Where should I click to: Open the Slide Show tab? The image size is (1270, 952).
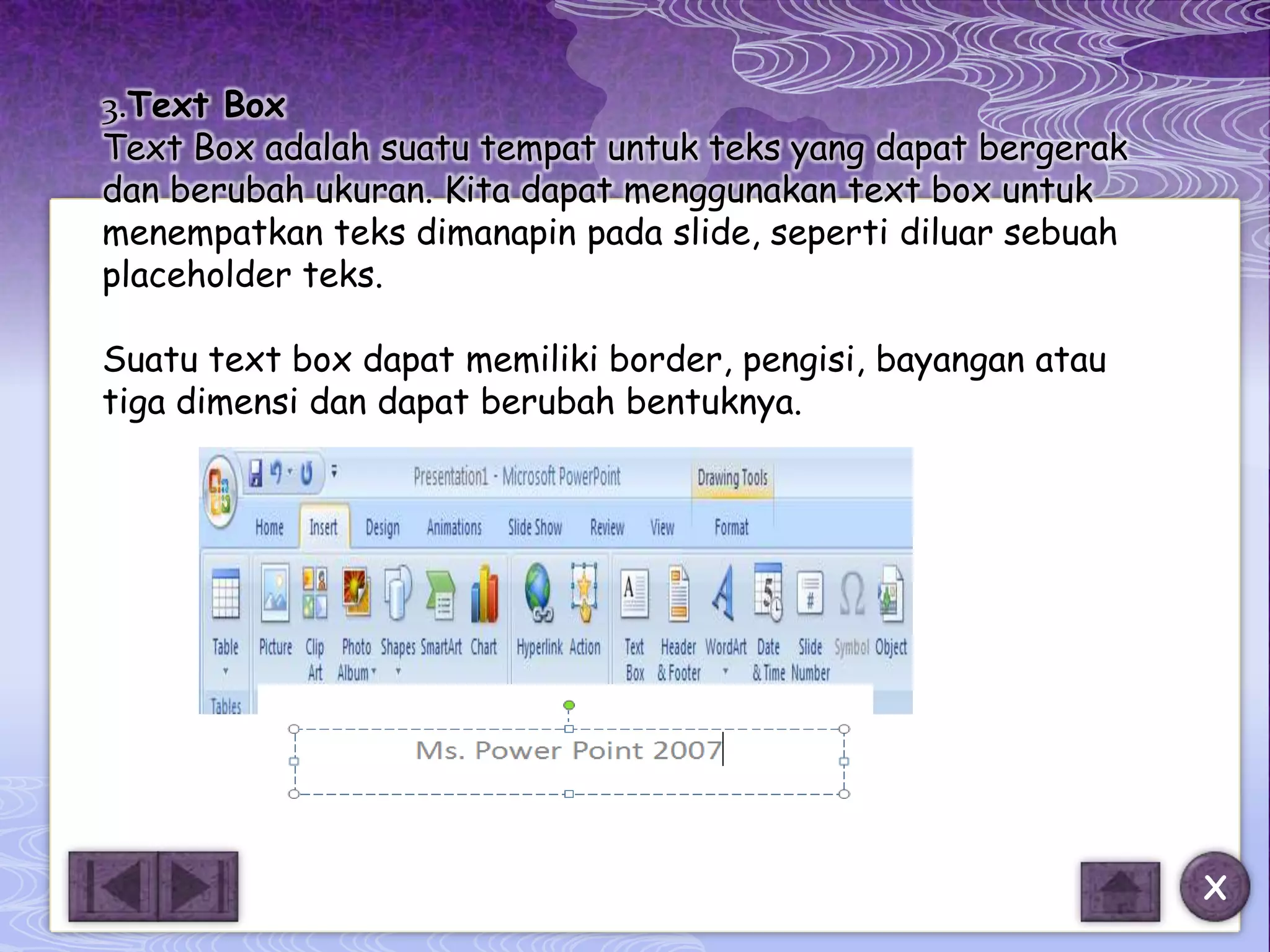(x=535, y=527)
